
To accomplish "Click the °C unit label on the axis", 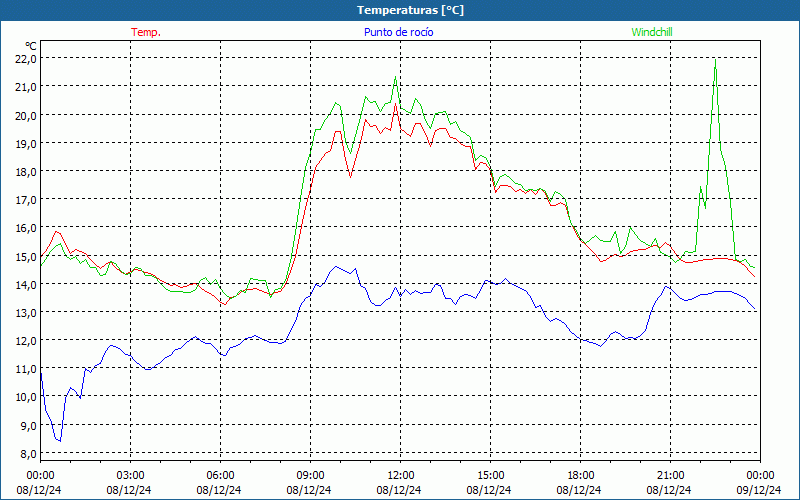I will pos(31,46).
